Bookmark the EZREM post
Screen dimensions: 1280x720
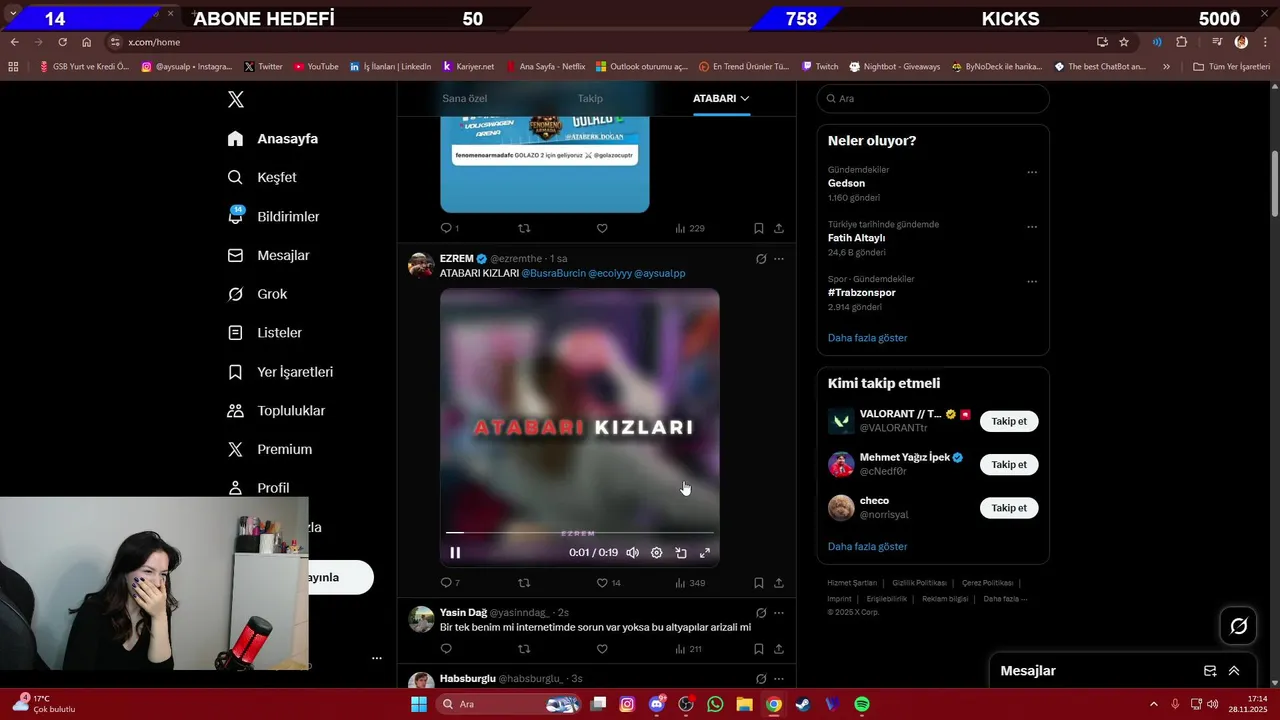(759, 582)
